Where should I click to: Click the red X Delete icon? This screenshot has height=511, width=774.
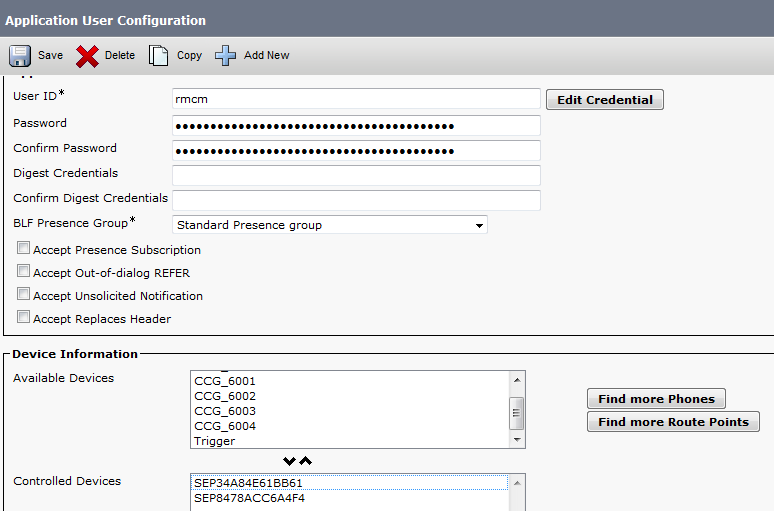(88, 55)
